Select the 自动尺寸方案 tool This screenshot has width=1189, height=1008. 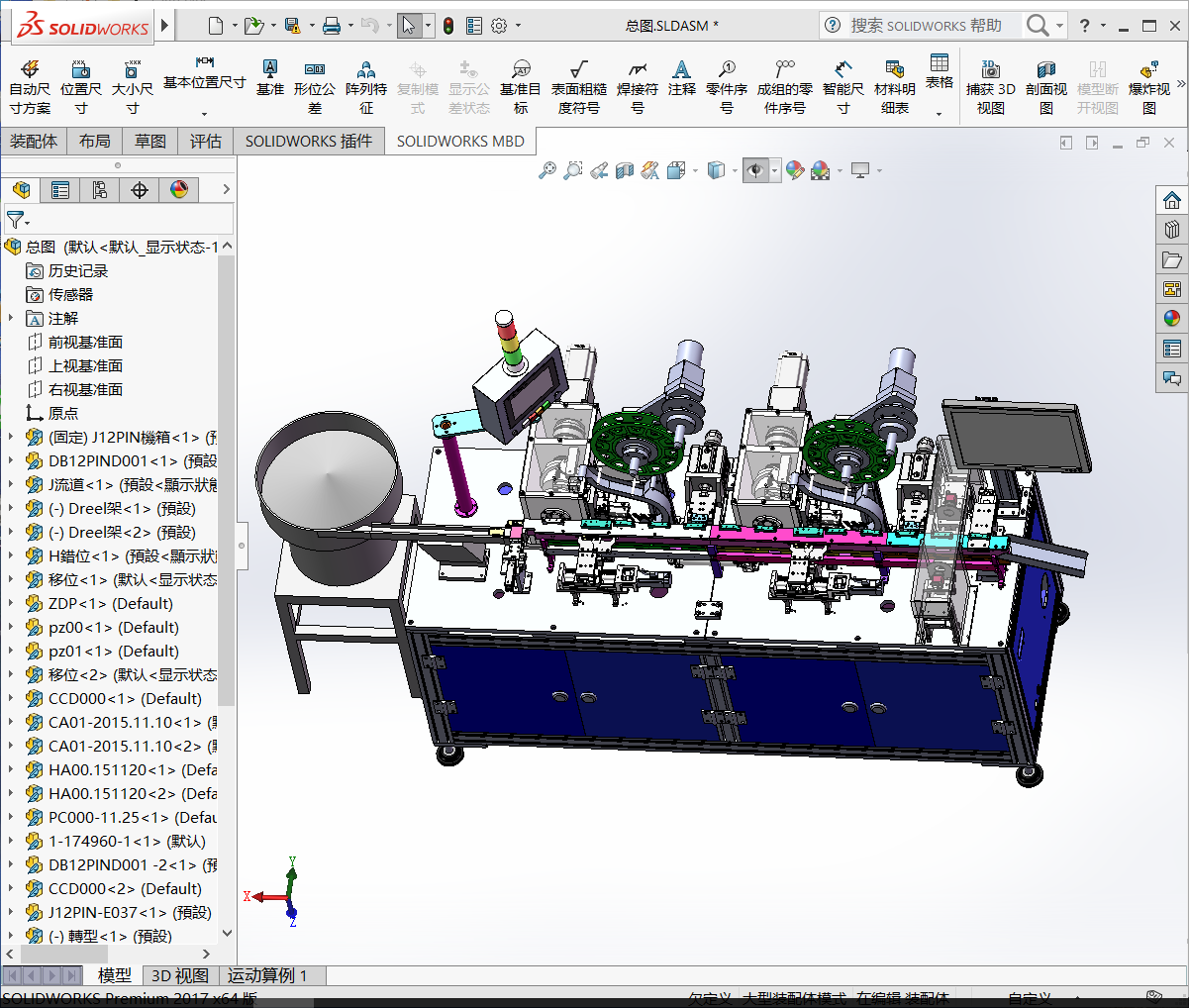[30, 87]
